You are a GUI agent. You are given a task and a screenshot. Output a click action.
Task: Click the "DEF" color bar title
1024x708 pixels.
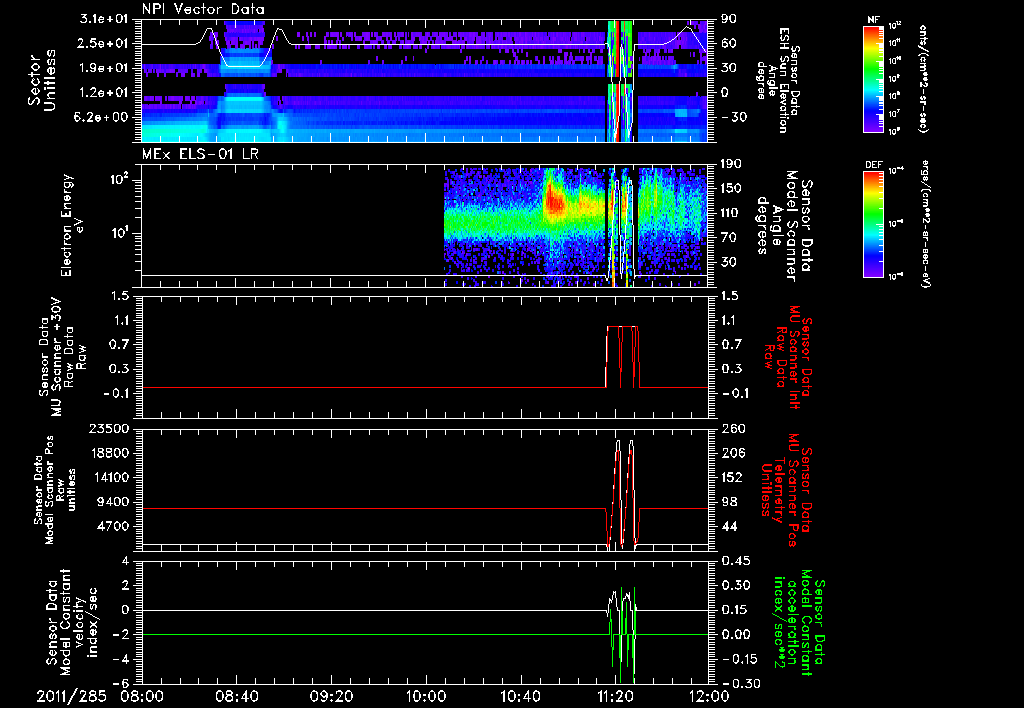click(874, 165)
